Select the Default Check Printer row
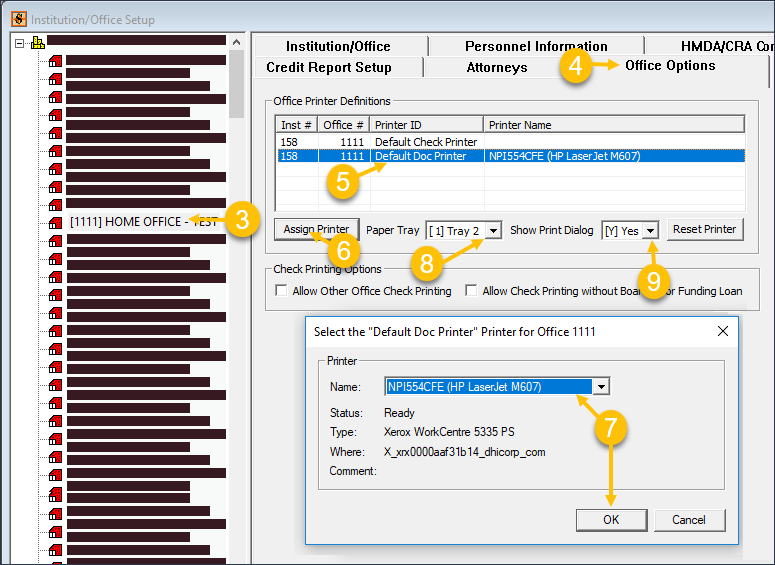 pyautogui.click(x=510, y=142)
